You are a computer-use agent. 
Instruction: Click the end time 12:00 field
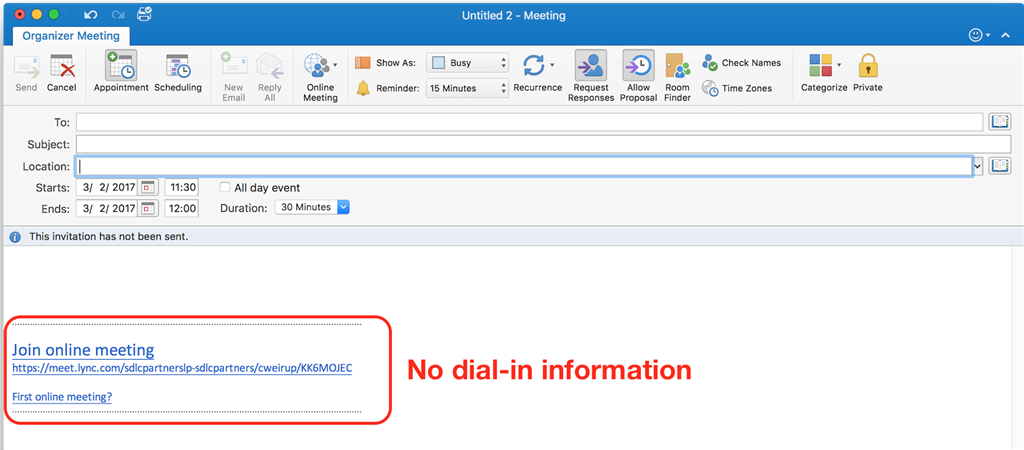coord(182,208)
